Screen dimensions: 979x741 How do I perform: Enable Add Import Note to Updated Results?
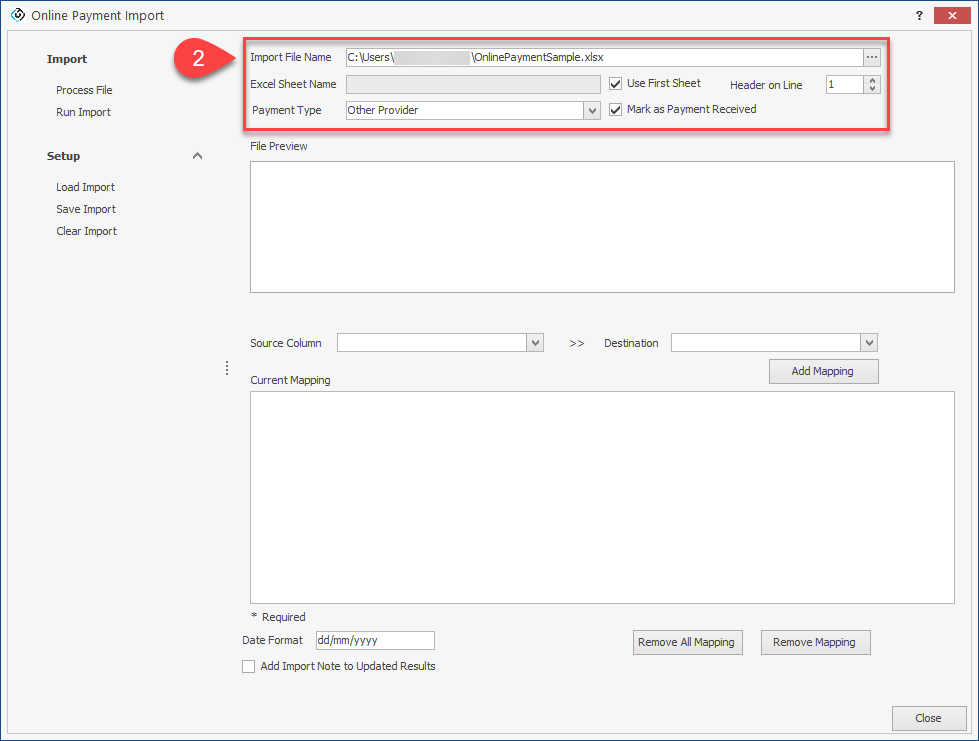pos(249,667)
